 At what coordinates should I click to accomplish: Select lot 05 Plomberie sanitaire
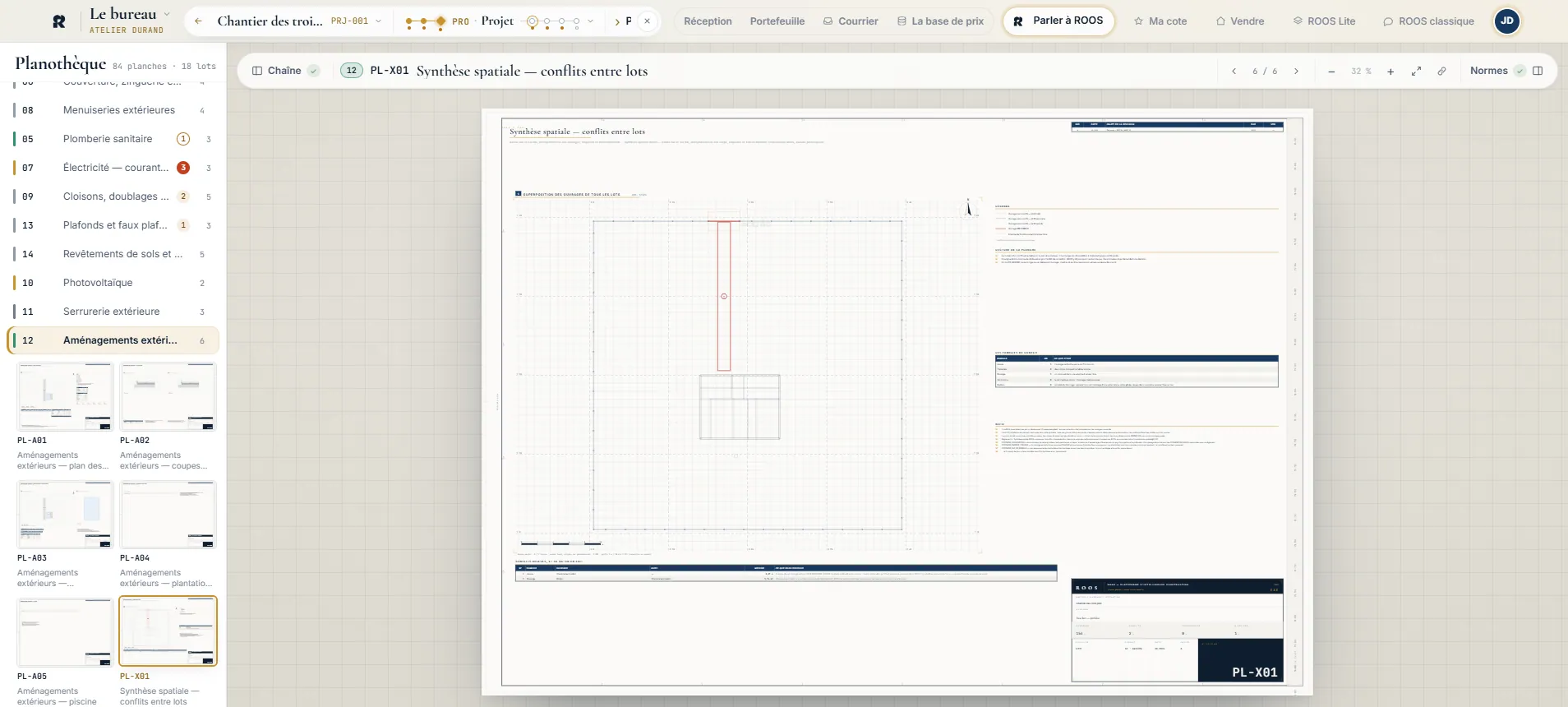pos(113,139)
